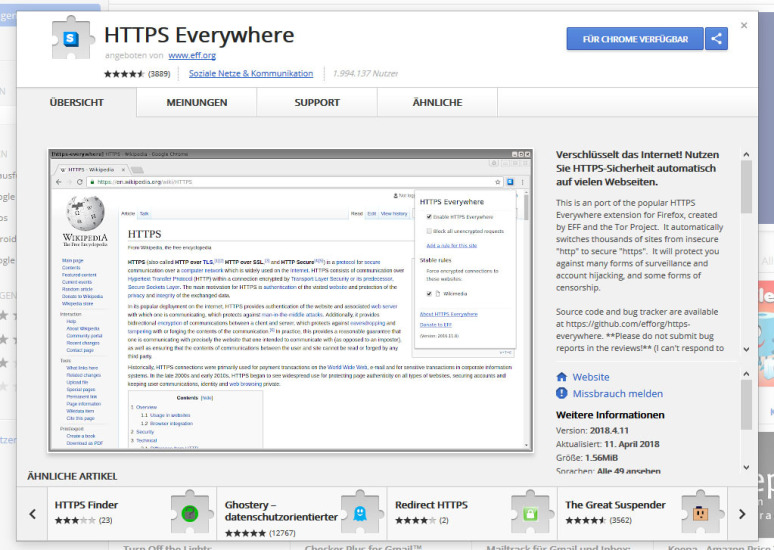Open Ghostery datenschutzorientierter card
Image resolution: width=774 pixels, height=550 pixels.
tap(302, 513)
